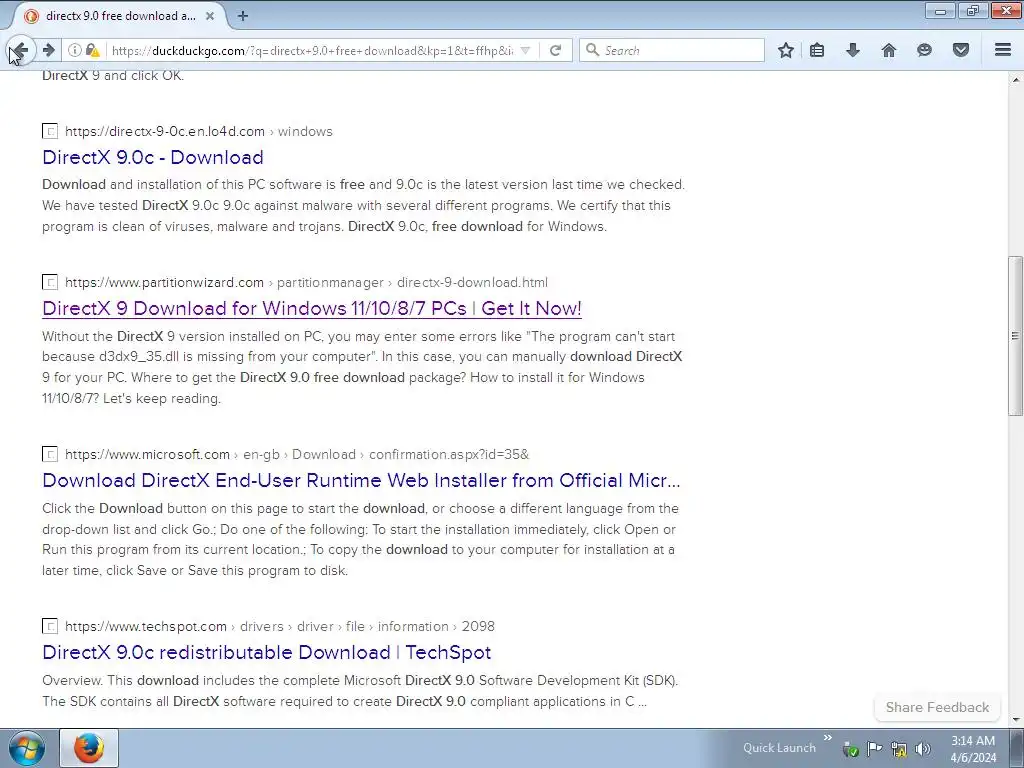The image size is (1024, 768).
Task: Click the www.partitionwizard.com URL text
Action: coord(164,282)
